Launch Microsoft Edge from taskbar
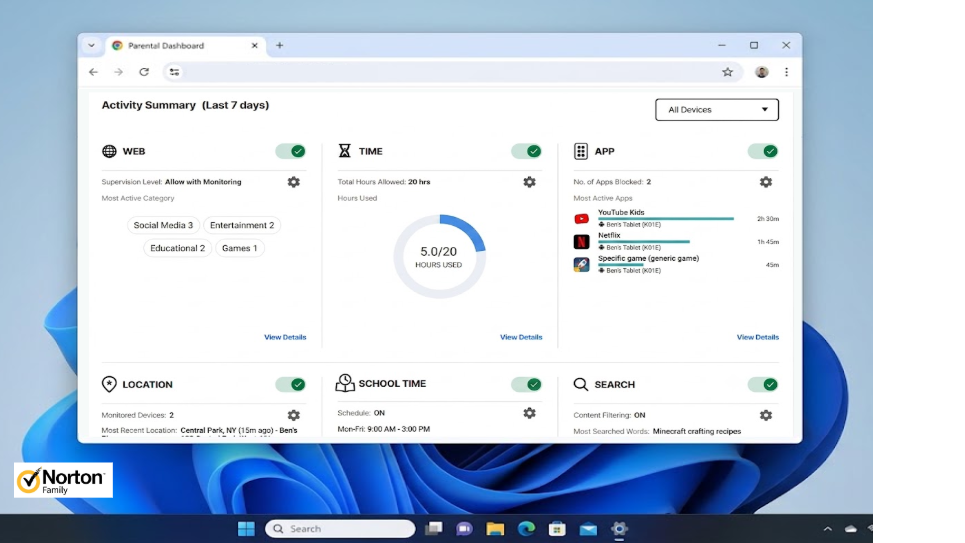Image resolution: width=965 pixels, height=543 pixels. [x=526, y=529]
